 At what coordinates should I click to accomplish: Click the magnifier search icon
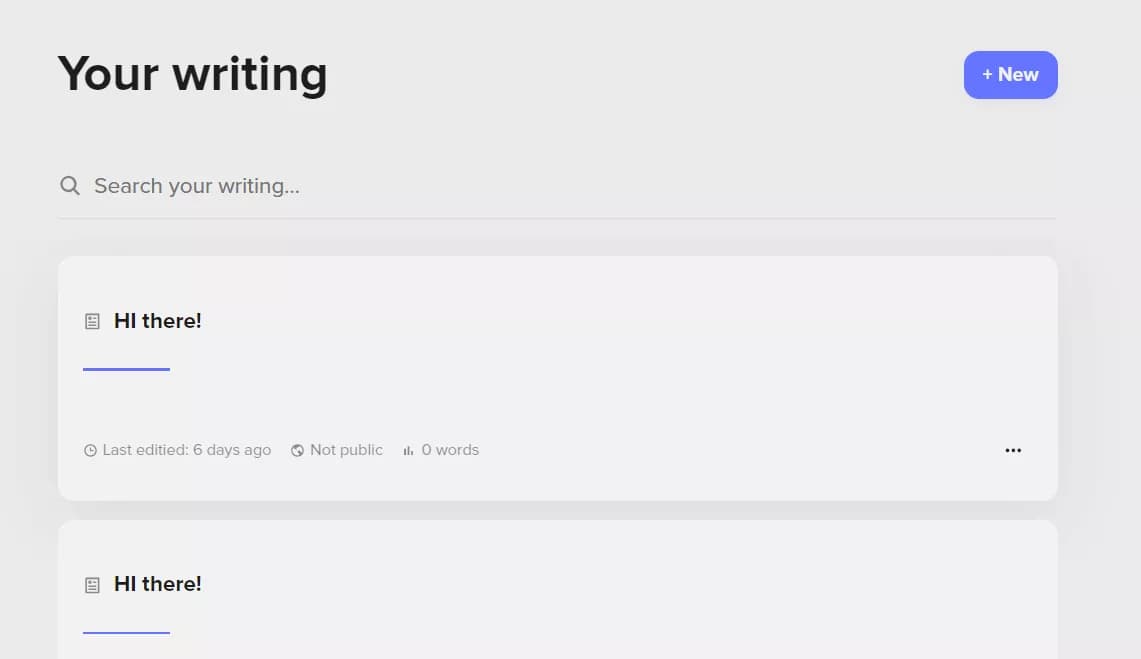(x=70, y=185)
